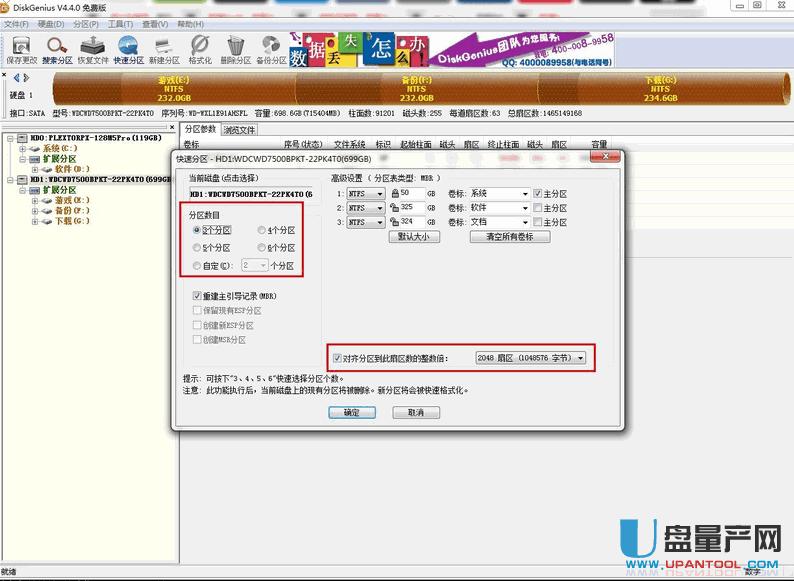Click the 搜索分区 (Search partition) magnifier icon

[x=57, y=49]
